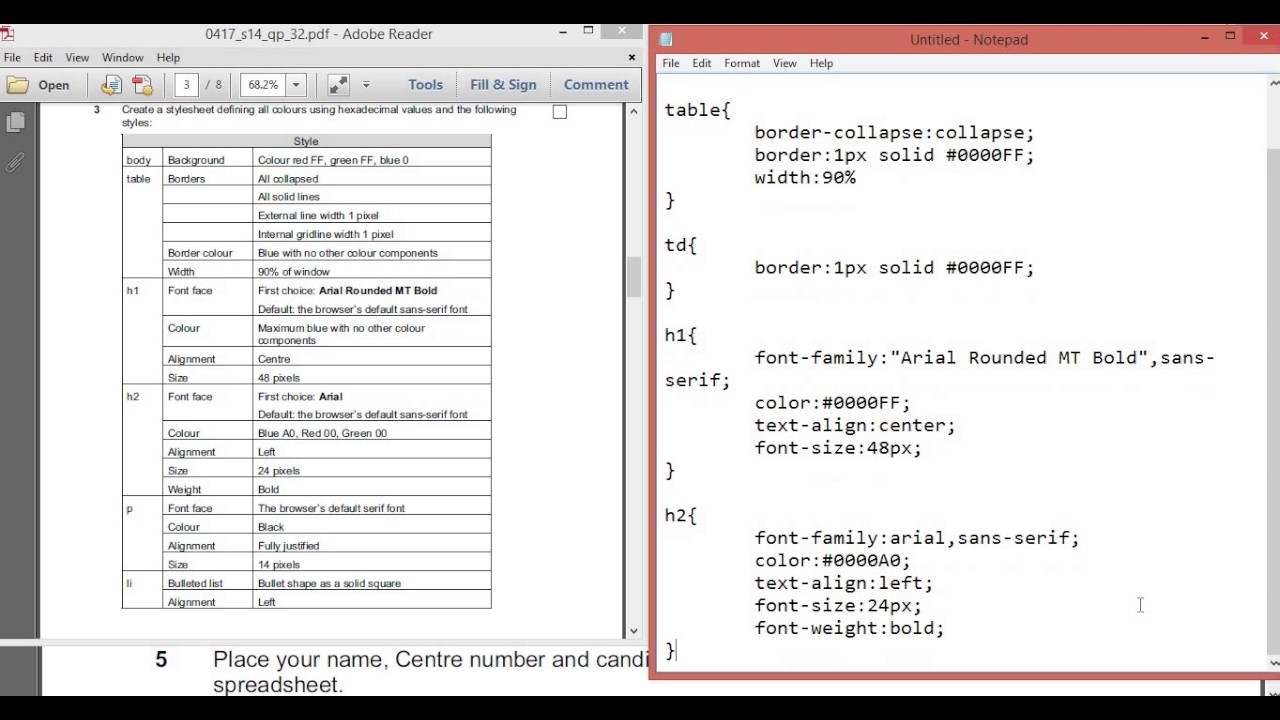Click 'font-family:arial,sans-serif;' line in Notepad
Image resolution: width=1280 pixels, height=720 pixels.
(917, 538)
